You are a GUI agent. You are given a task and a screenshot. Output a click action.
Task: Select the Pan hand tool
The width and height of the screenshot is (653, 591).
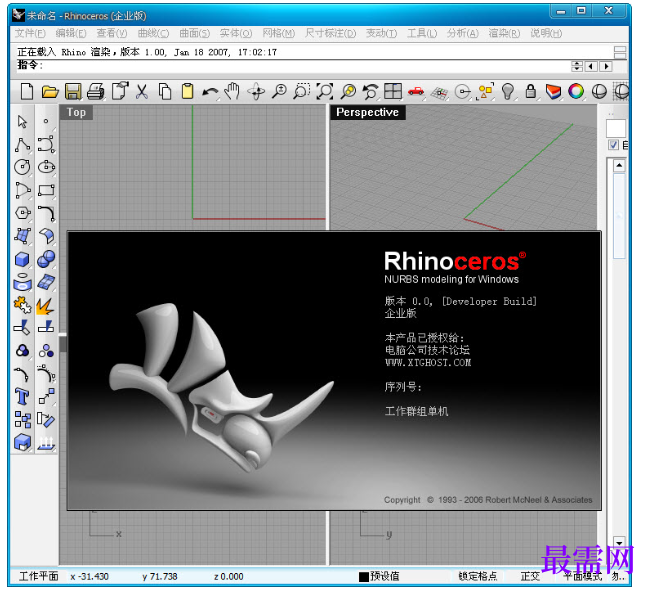pyautogui.click(x=232, y=91)
